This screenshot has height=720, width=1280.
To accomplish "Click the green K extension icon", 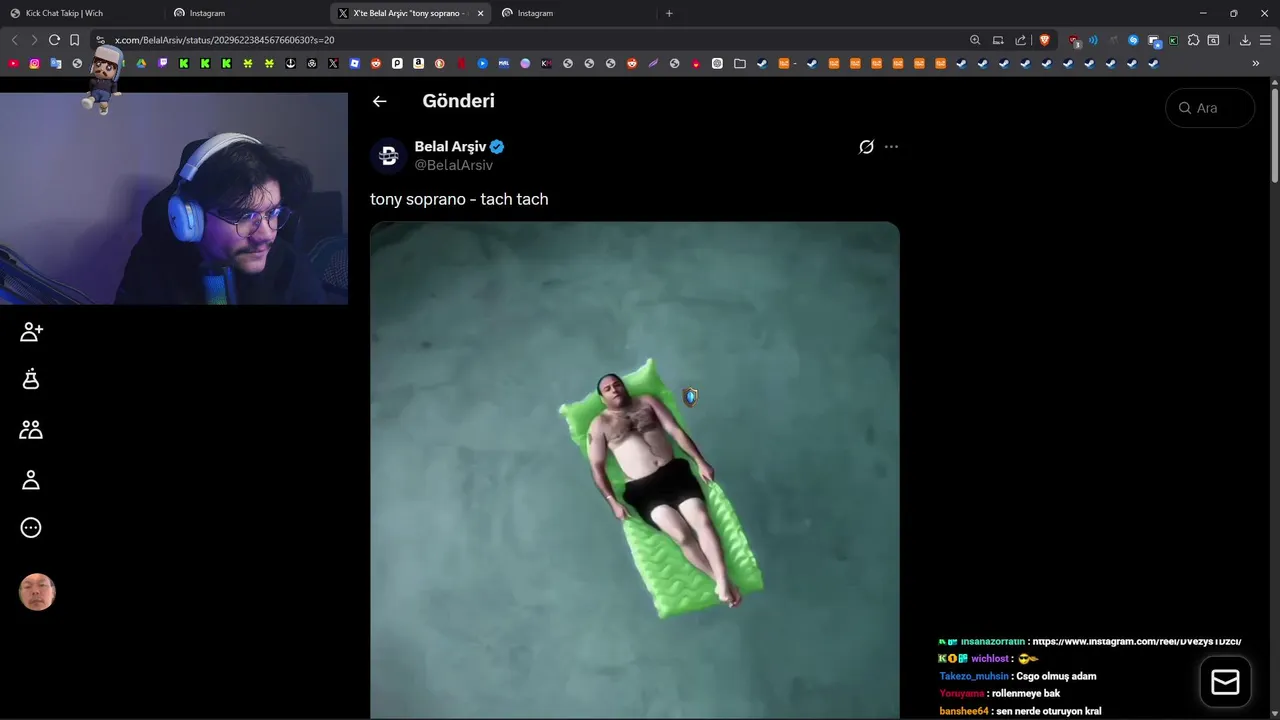I will point(1173,40).
